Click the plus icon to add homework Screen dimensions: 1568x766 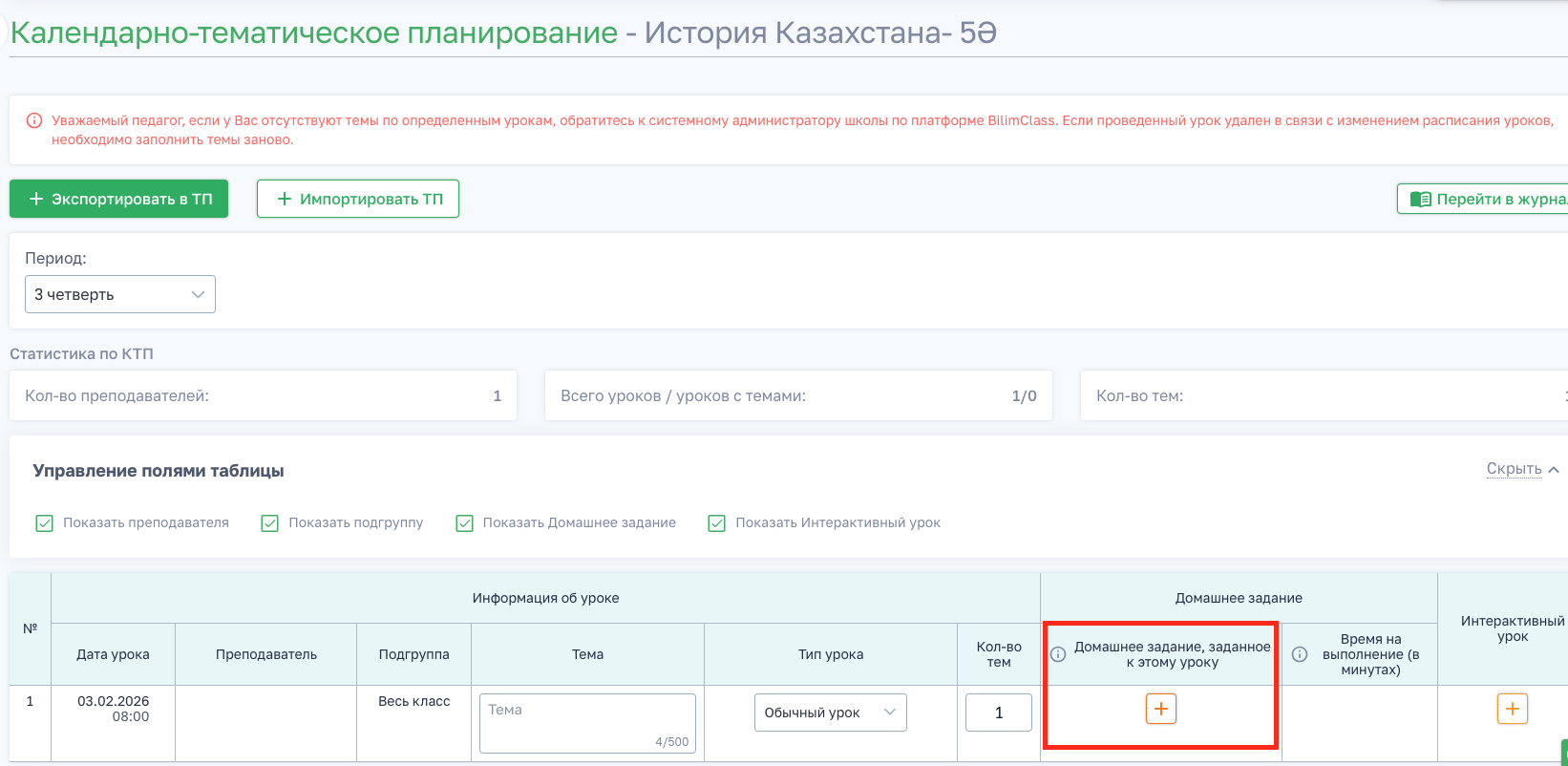(1160, 709)
